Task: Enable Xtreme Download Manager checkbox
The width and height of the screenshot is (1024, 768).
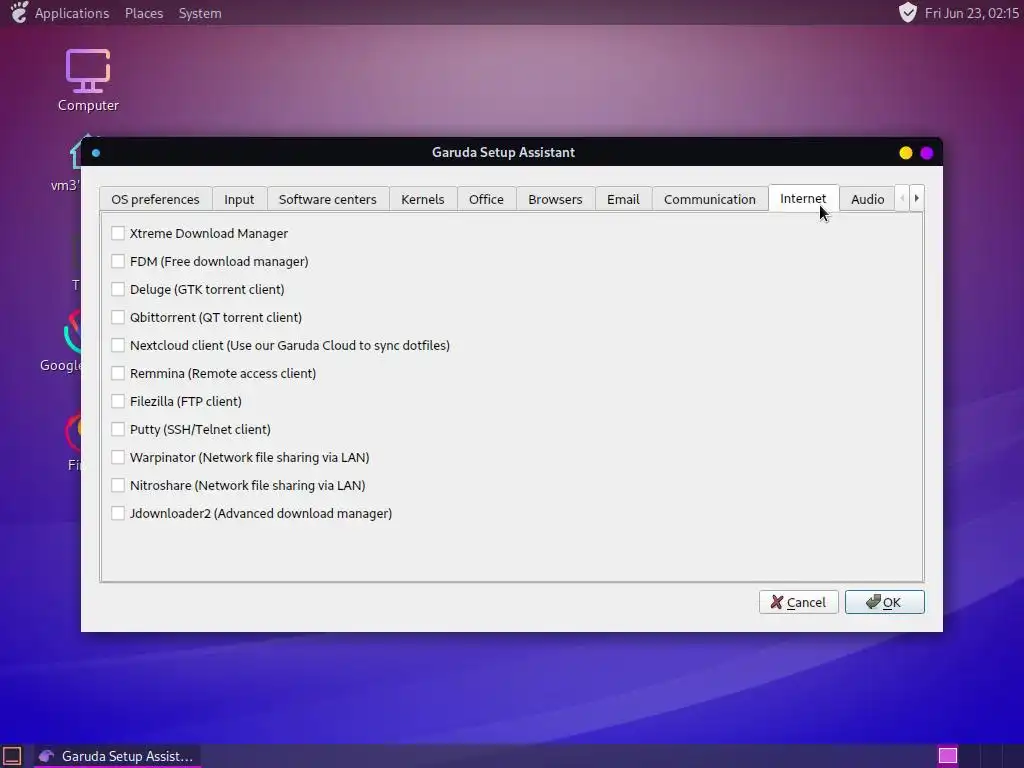Action: [118, 233]
